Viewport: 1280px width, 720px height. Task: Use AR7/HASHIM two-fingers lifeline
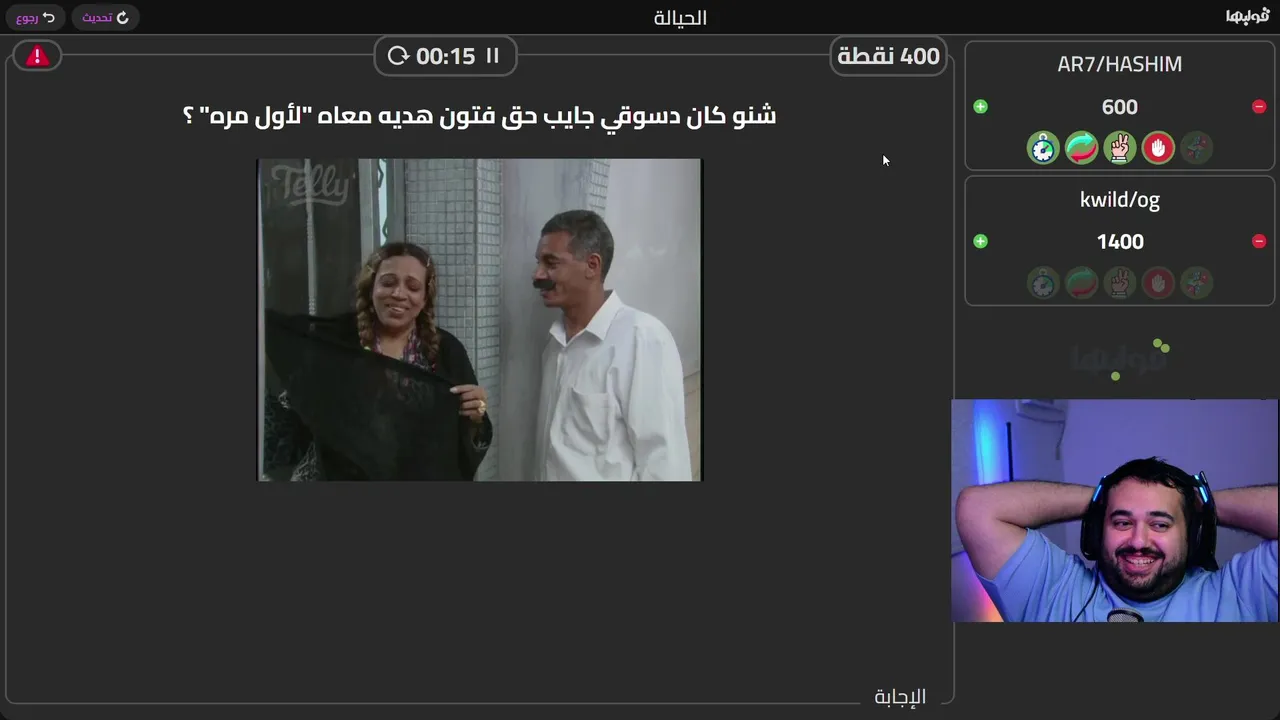pyautogui.click(x=1120, y=148)
